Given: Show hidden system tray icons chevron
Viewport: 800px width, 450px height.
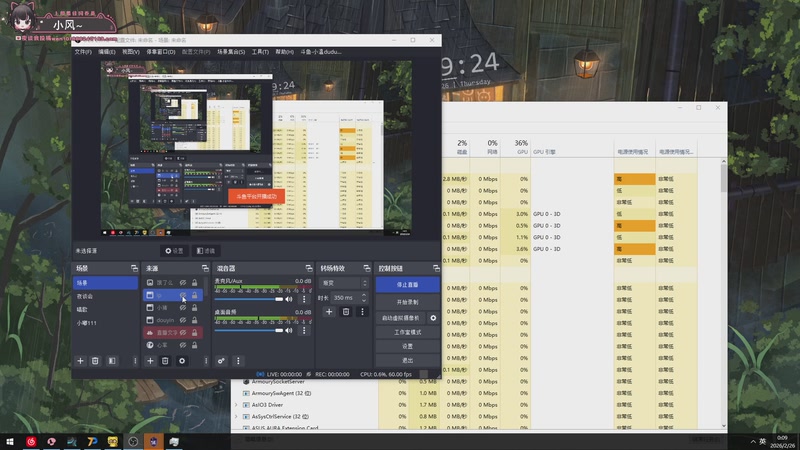Looking at the screenshot, I should [x=753, y=441].
